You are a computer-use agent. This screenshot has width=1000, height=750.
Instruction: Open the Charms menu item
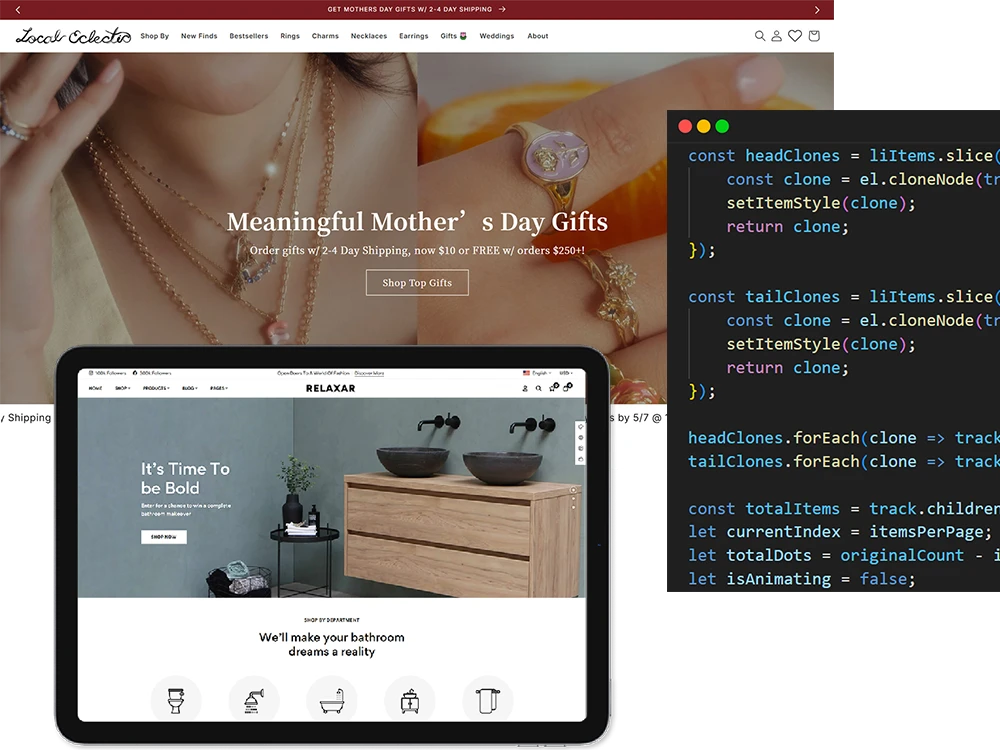click(325, 36)
